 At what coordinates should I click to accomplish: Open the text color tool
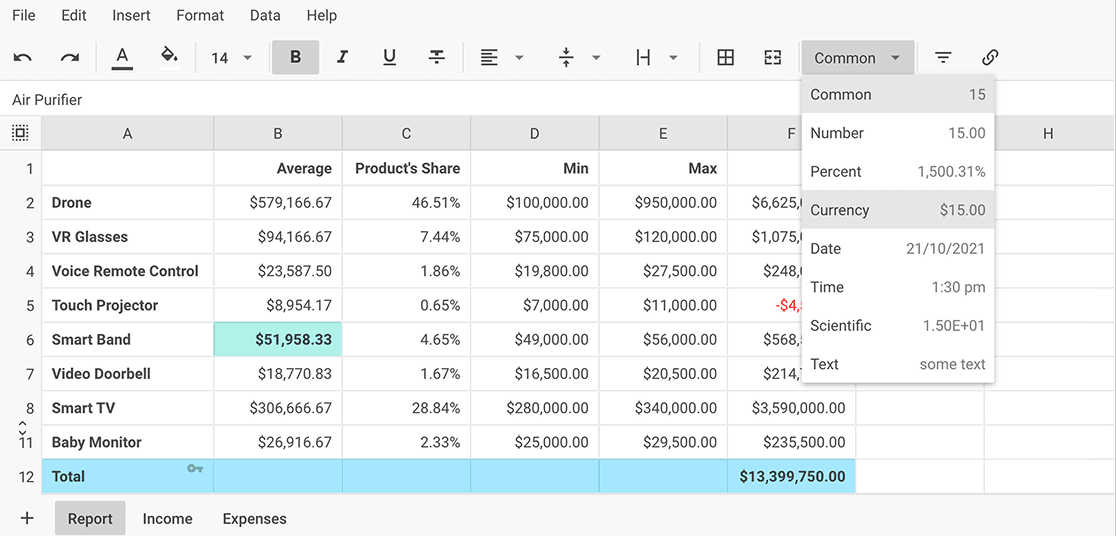(x=122, y=58)
